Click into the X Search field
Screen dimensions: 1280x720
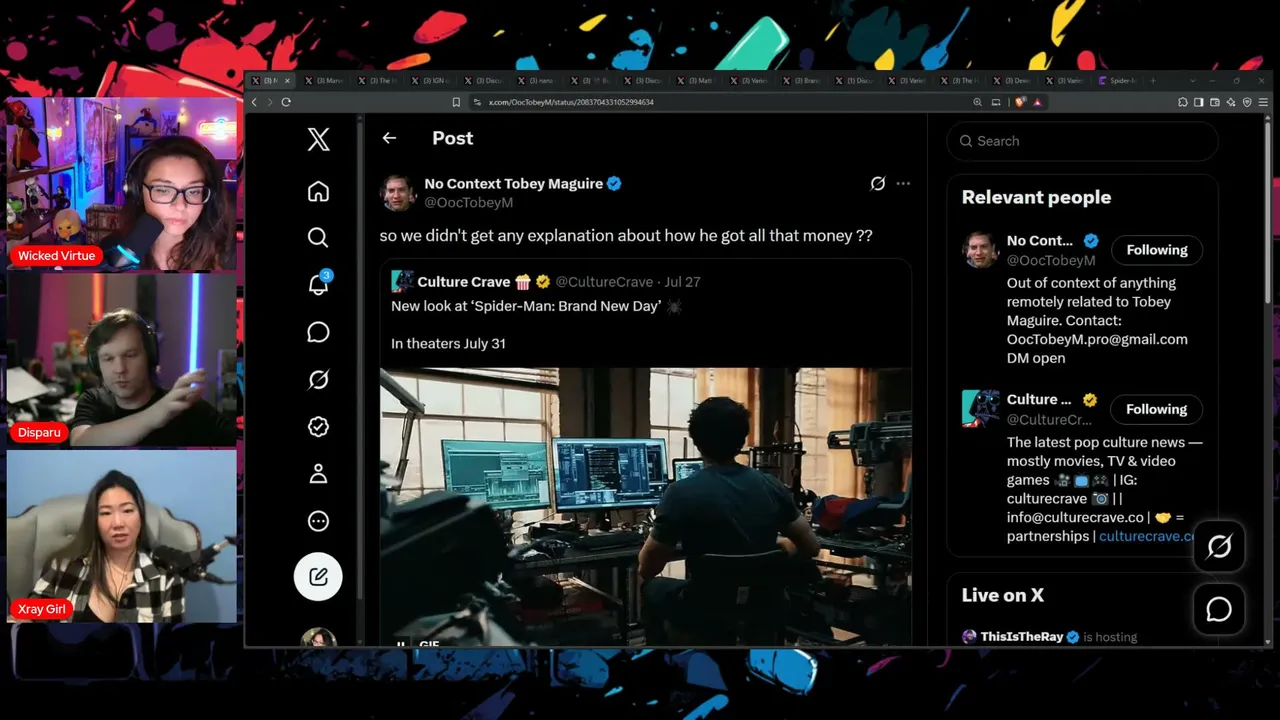coord(1082,141)
